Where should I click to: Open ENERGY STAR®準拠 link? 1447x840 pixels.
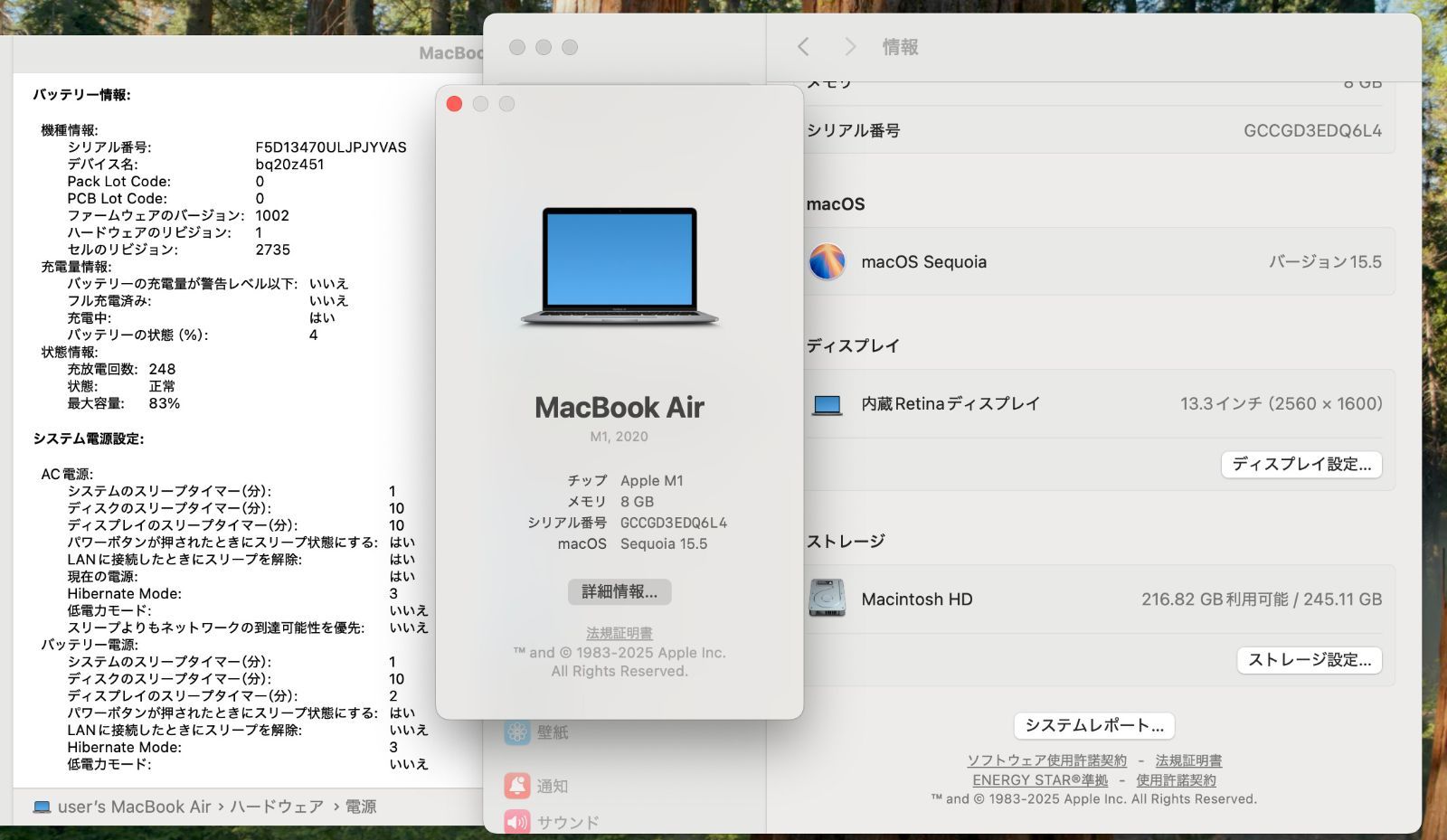(1040, 780)
